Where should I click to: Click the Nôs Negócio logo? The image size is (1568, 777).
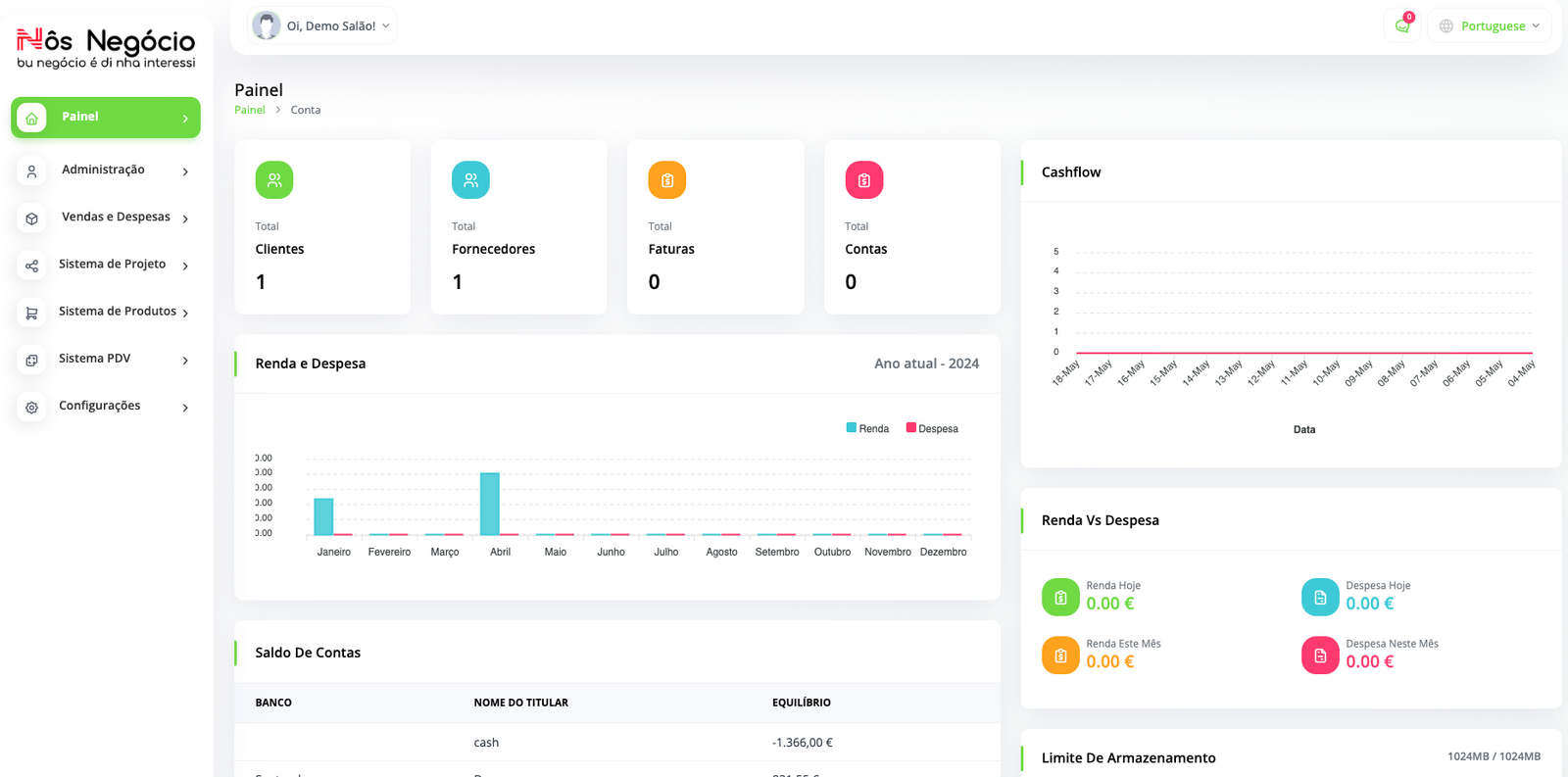106,48
